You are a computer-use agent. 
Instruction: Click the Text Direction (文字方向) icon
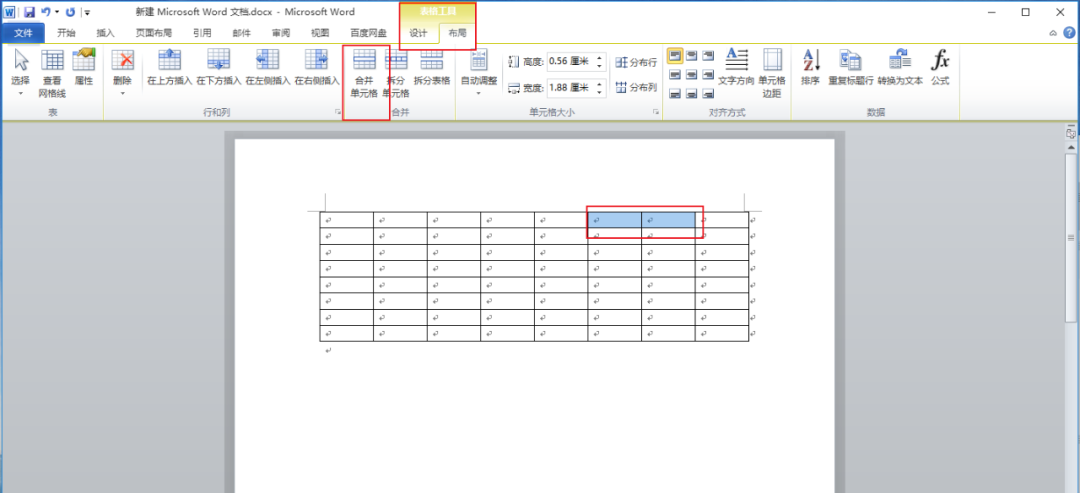point(736,68)
